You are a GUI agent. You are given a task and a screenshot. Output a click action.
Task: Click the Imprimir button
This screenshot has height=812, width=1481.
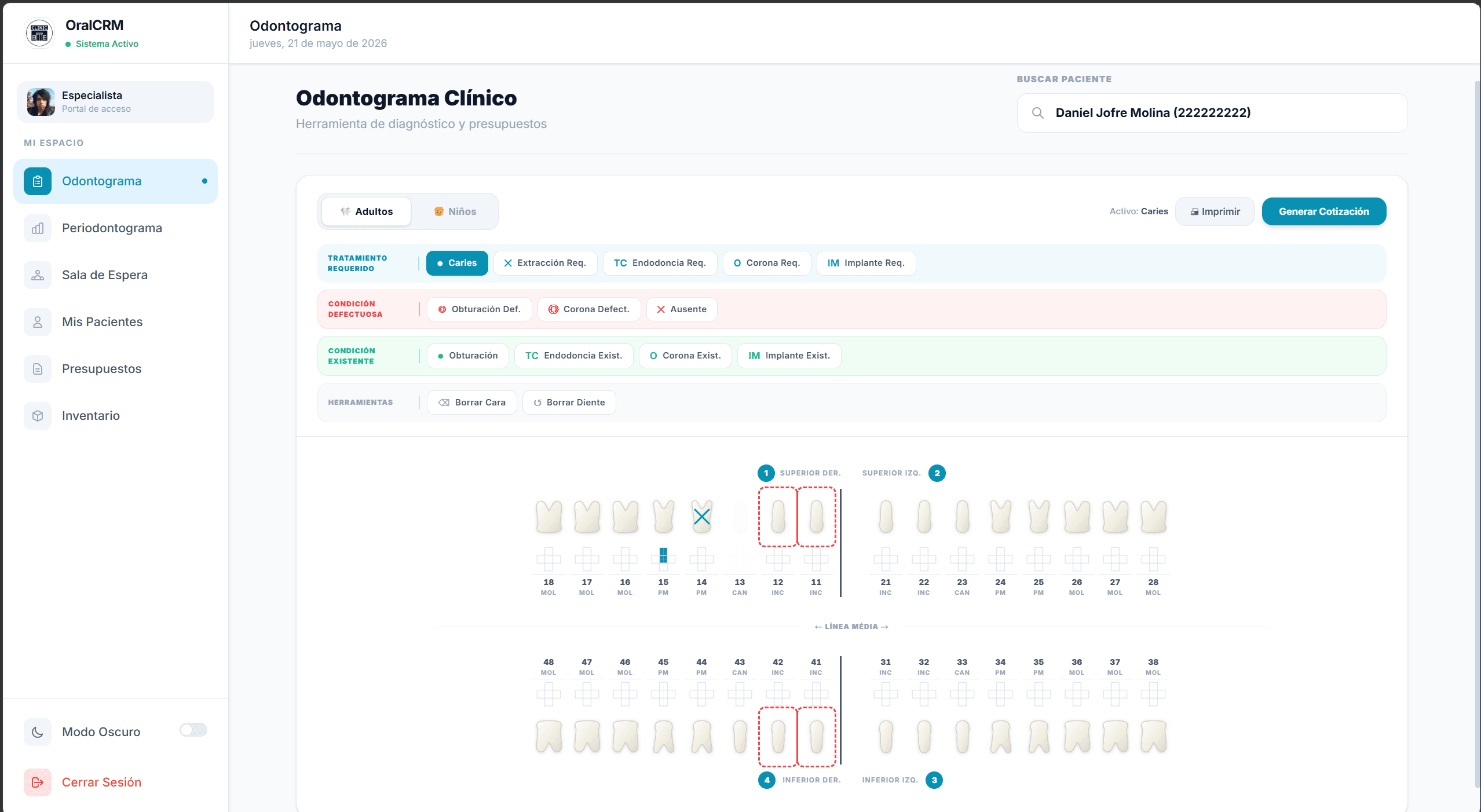pos(1215,211)
